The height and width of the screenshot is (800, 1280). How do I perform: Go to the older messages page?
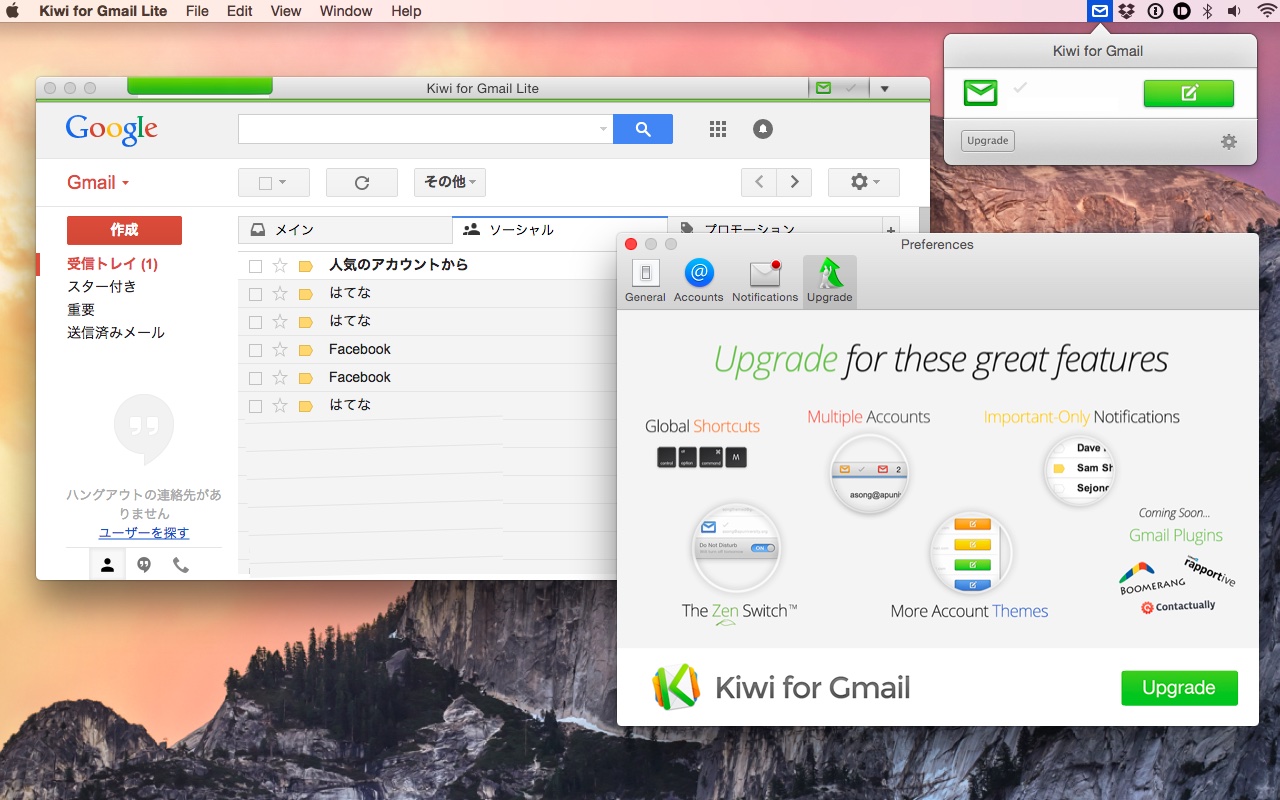794,182
